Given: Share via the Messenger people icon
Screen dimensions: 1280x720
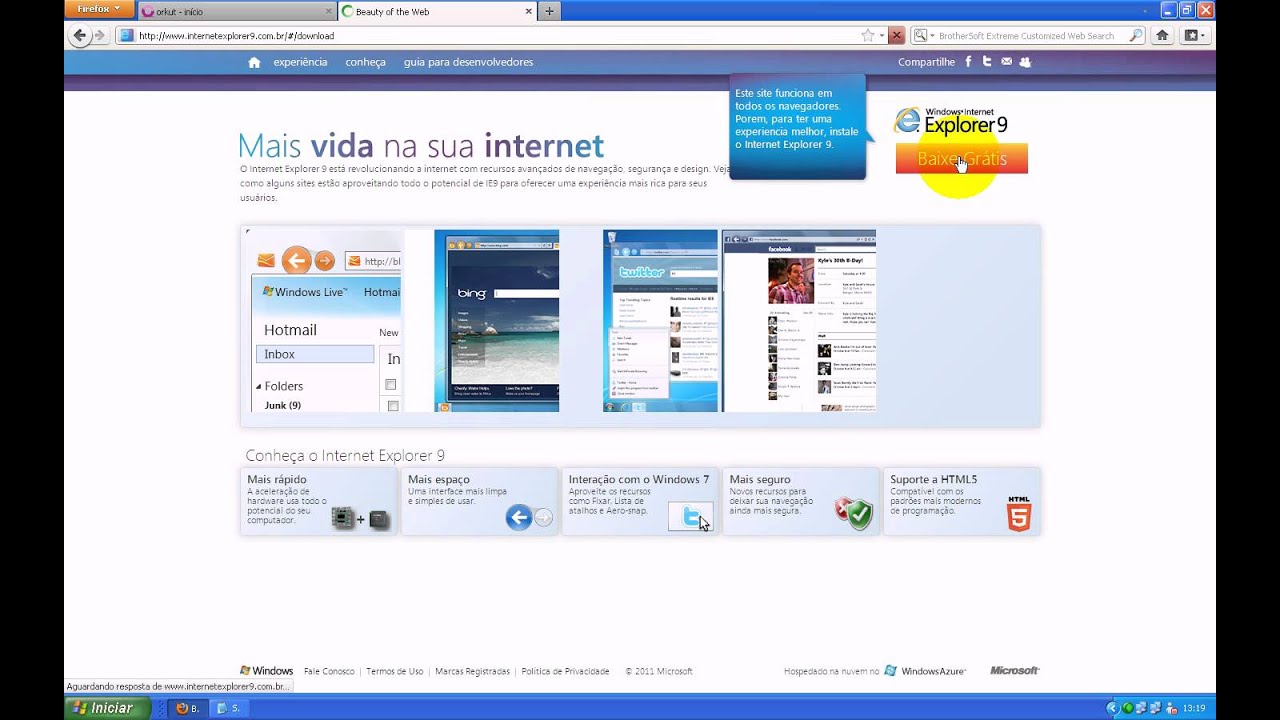Looking at the screenshot, I should tap(1025, 62).
